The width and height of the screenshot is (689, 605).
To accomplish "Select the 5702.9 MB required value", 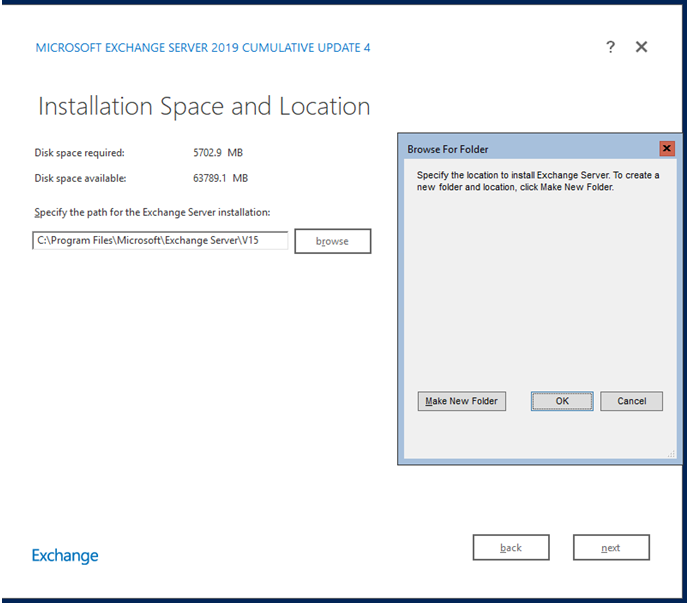I will coord(218,152).
